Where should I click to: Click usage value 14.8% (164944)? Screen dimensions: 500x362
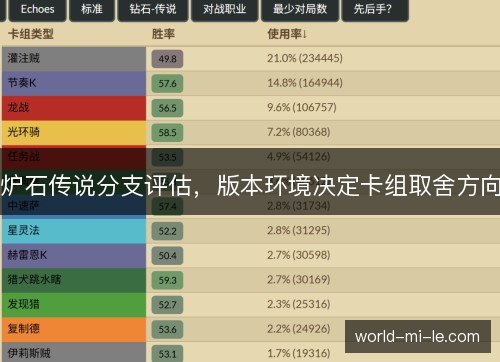(x=305, y=83)
